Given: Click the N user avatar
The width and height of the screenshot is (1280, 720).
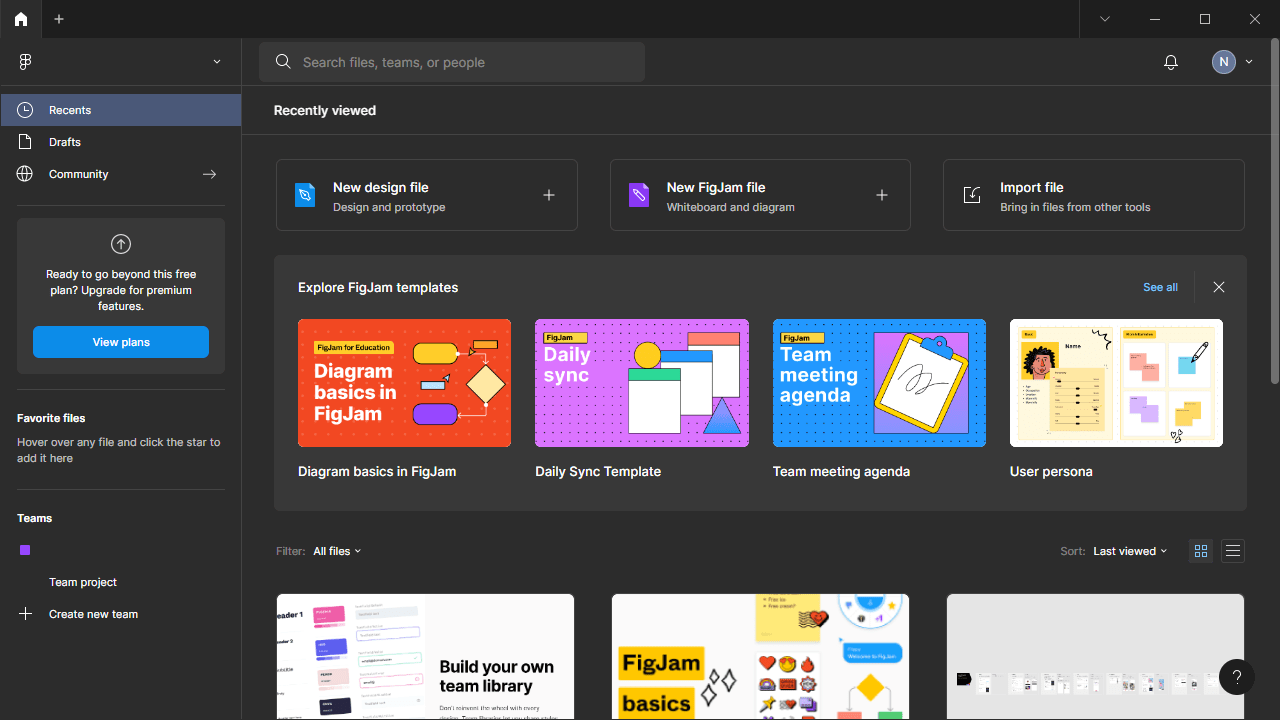Looking at the screenshot, I should click(1224, 62).
